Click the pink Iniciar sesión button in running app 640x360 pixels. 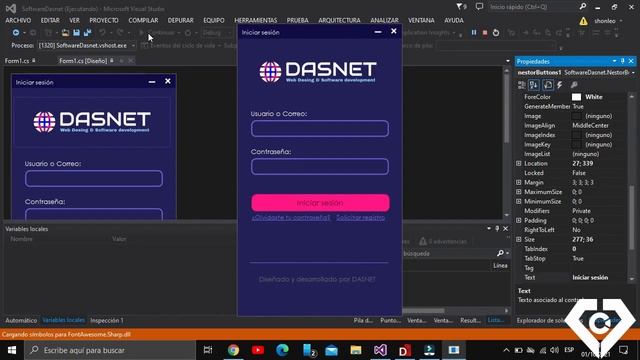320,203
